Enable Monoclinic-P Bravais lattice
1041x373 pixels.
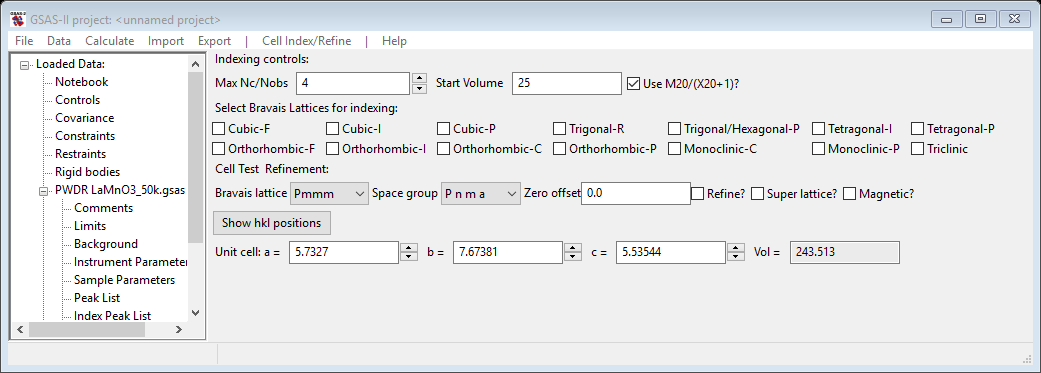click(x=818, y=149)
